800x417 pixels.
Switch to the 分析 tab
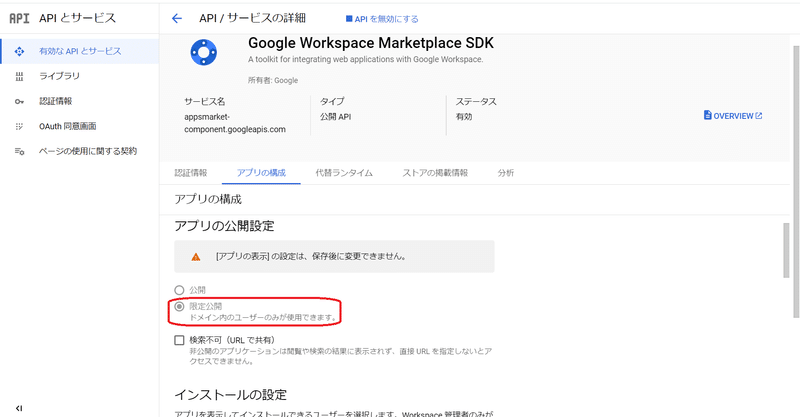pyautogui.click(x=506, y=173)
